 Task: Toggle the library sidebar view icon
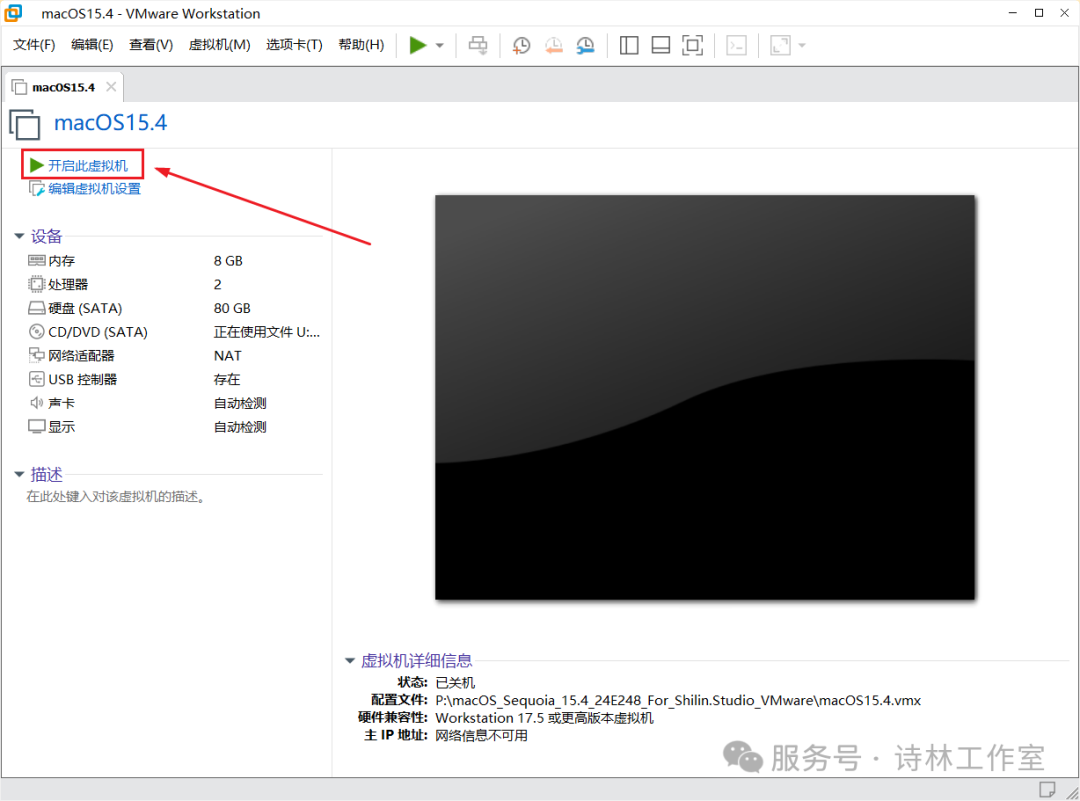(x=629, y=45)
